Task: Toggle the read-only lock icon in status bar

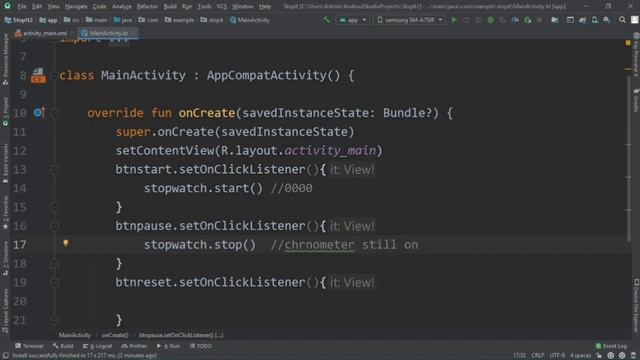Action: 599,356
